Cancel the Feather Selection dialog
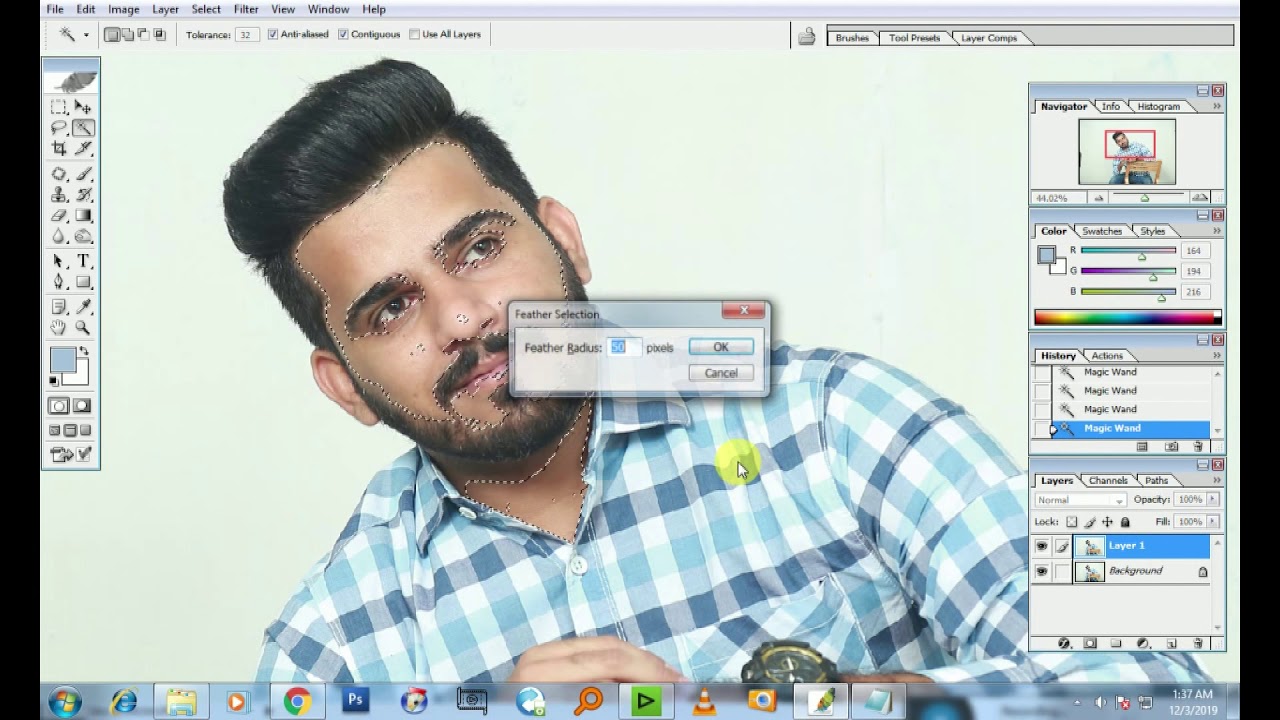Screen dimensions: 1280x720 click(x=721, y=373)
